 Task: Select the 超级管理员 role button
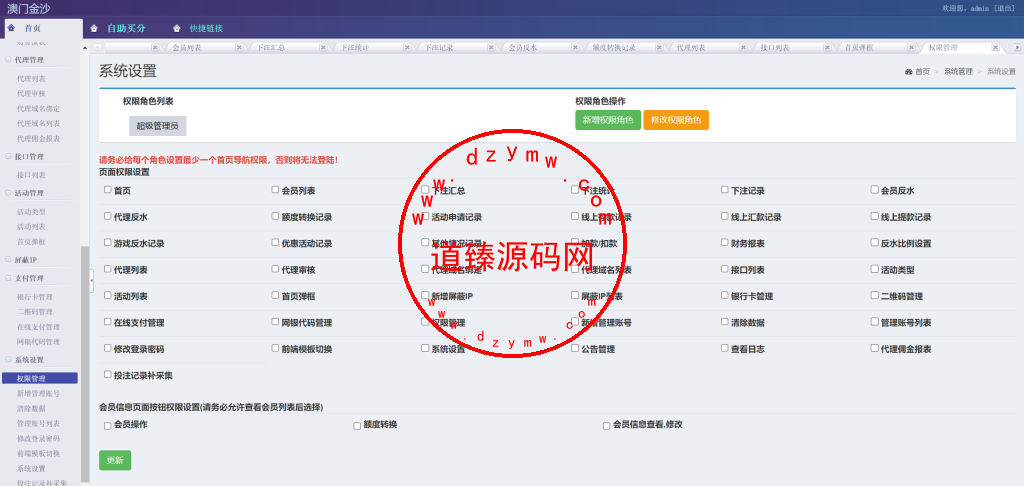[x=157, y=126]
